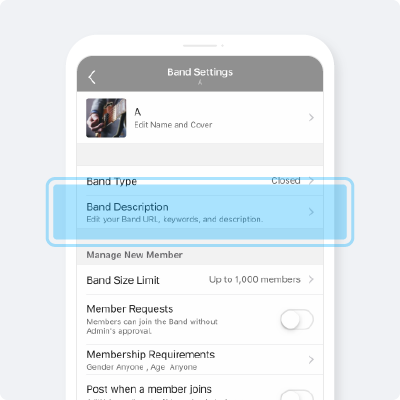Click the Member Requests label
This screenshot has width=400, height=400.
pyautogui.click(x=130, y=309)
